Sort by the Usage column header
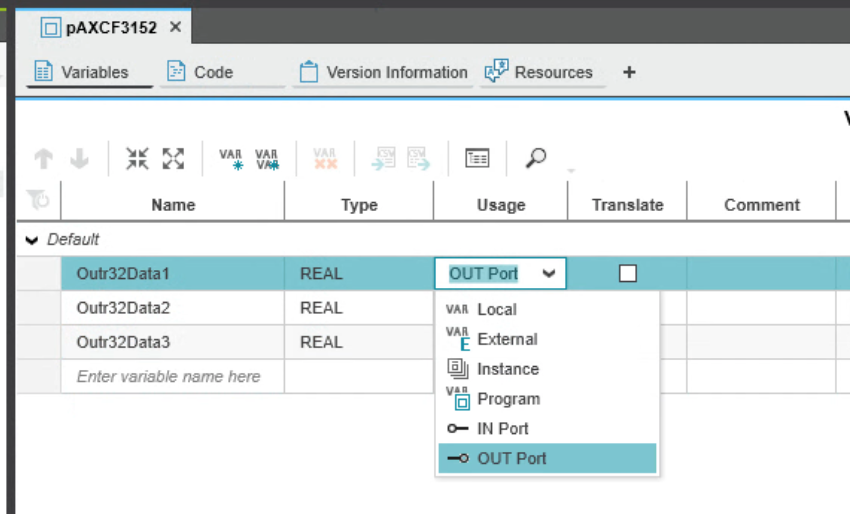Screen dimensions: 850x514 click(501, 204)
